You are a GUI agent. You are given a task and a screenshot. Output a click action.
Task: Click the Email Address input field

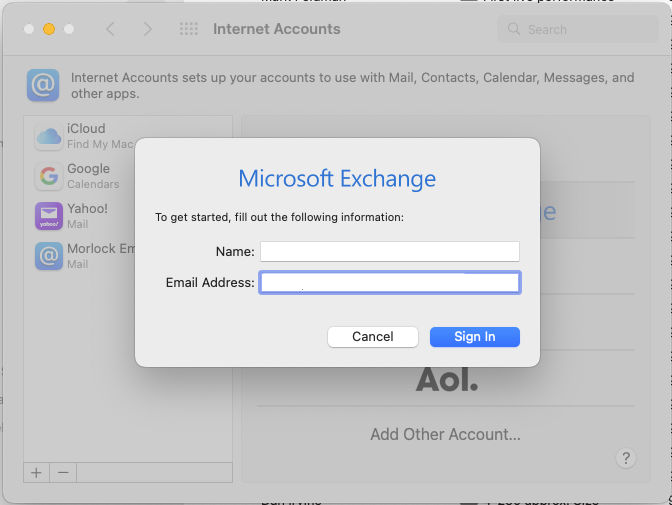390,283
